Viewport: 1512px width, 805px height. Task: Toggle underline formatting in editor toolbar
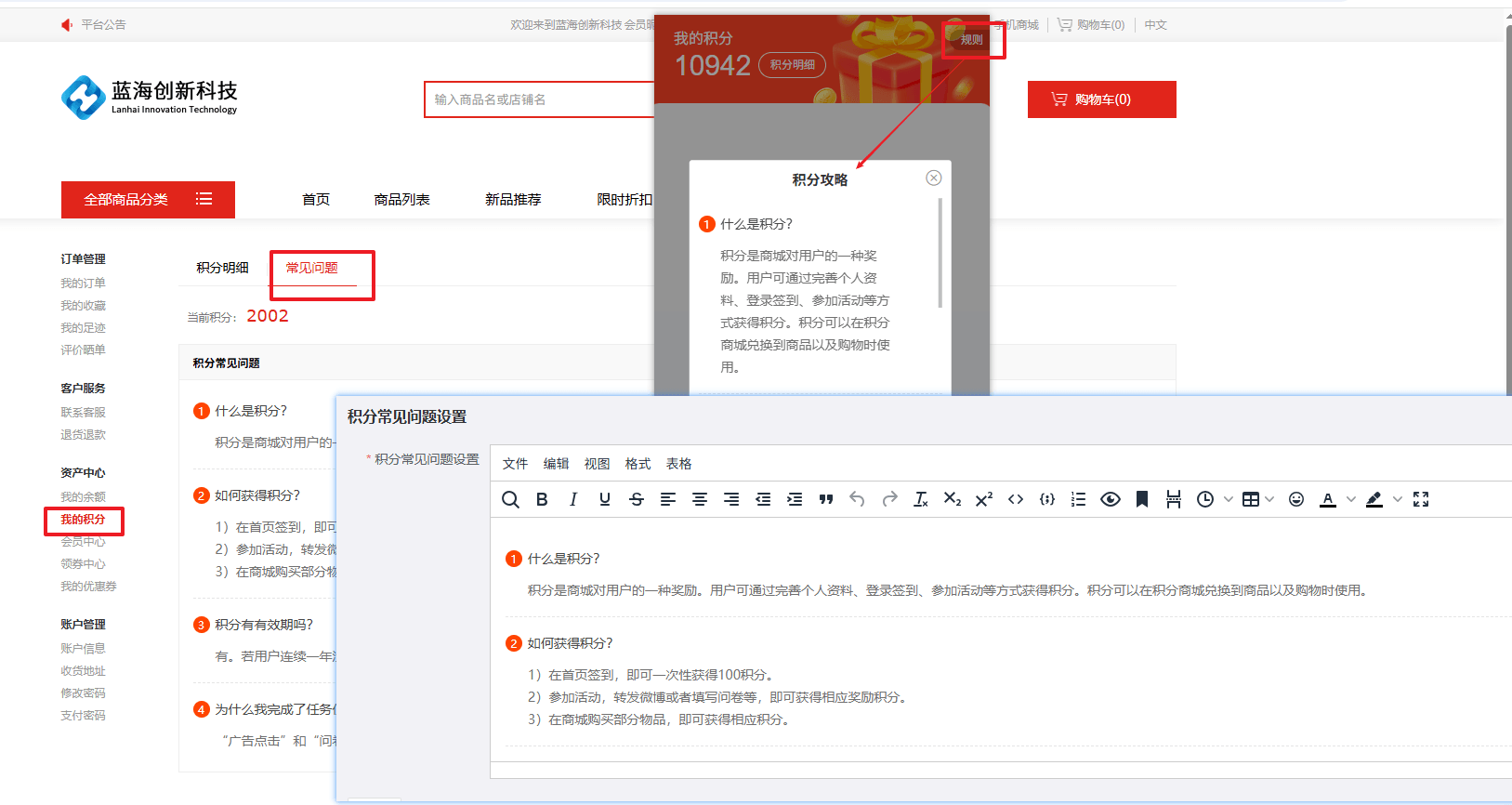(x=605, y=499)
